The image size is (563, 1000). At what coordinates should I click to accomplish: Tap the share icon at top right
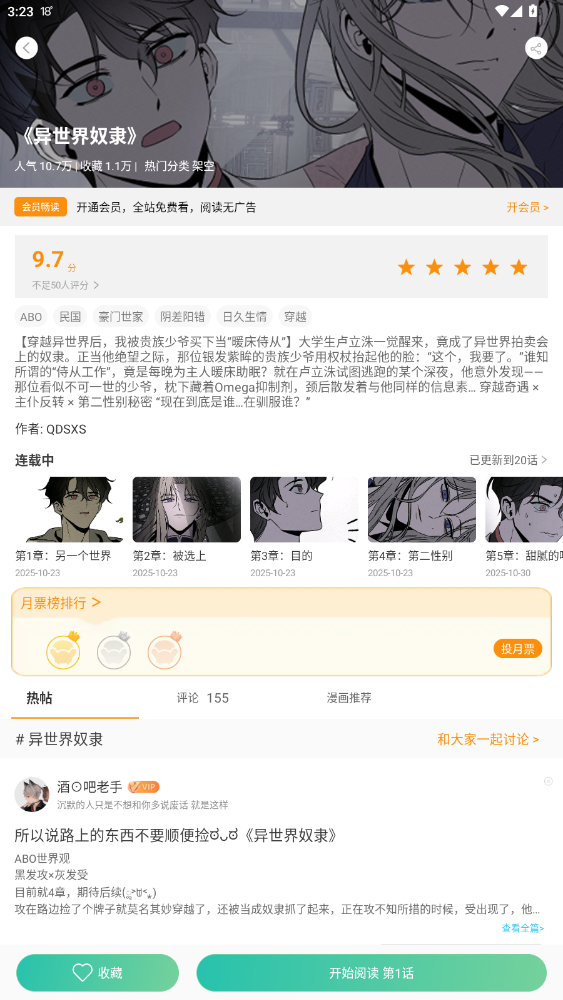tap(536, 48)
